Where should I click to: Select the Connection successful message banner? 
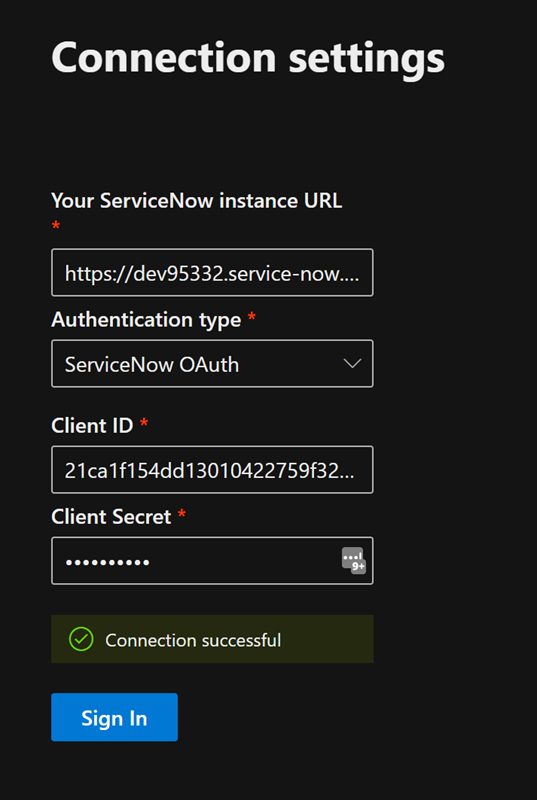(212, 639)
